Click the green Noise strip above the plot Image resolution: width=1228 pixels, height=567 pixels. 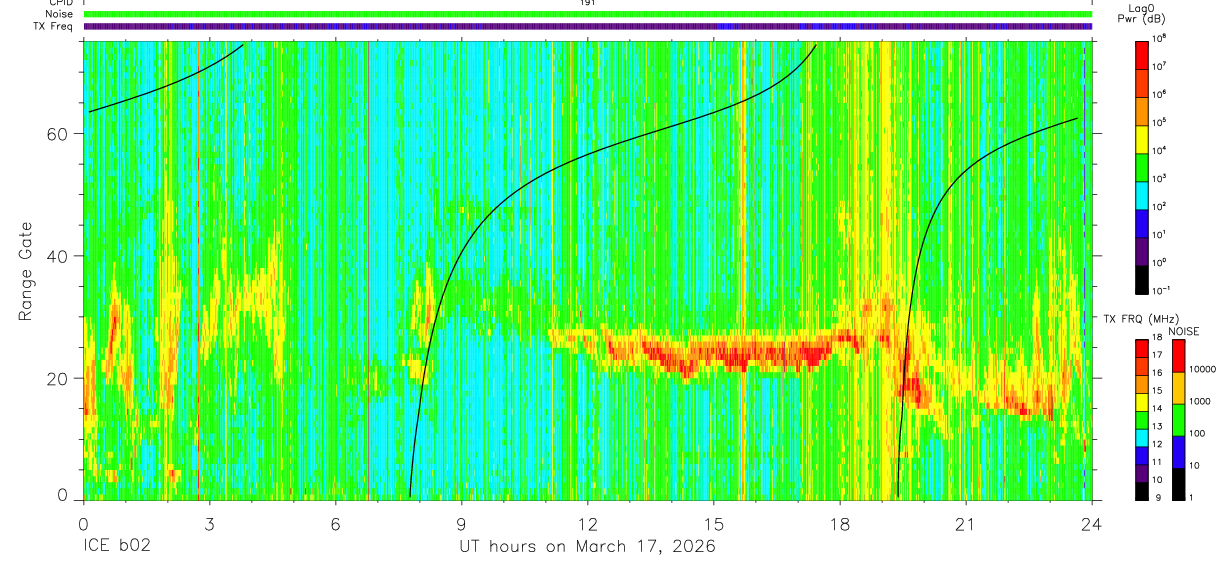point(587,14)
